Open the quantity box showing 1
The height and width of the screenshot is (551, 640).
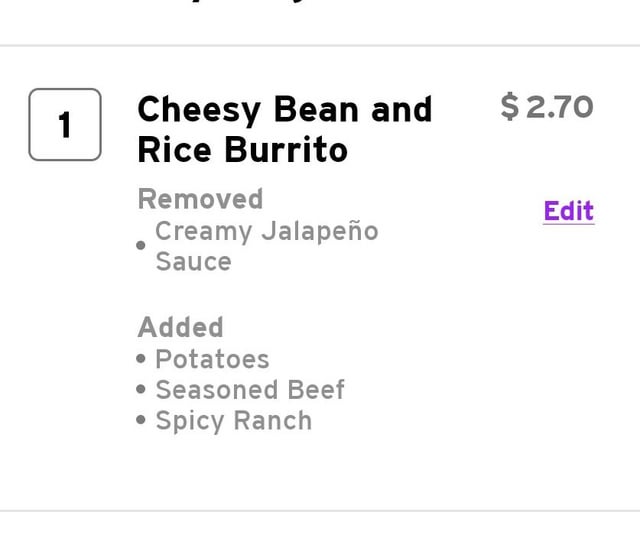[65, 124]
